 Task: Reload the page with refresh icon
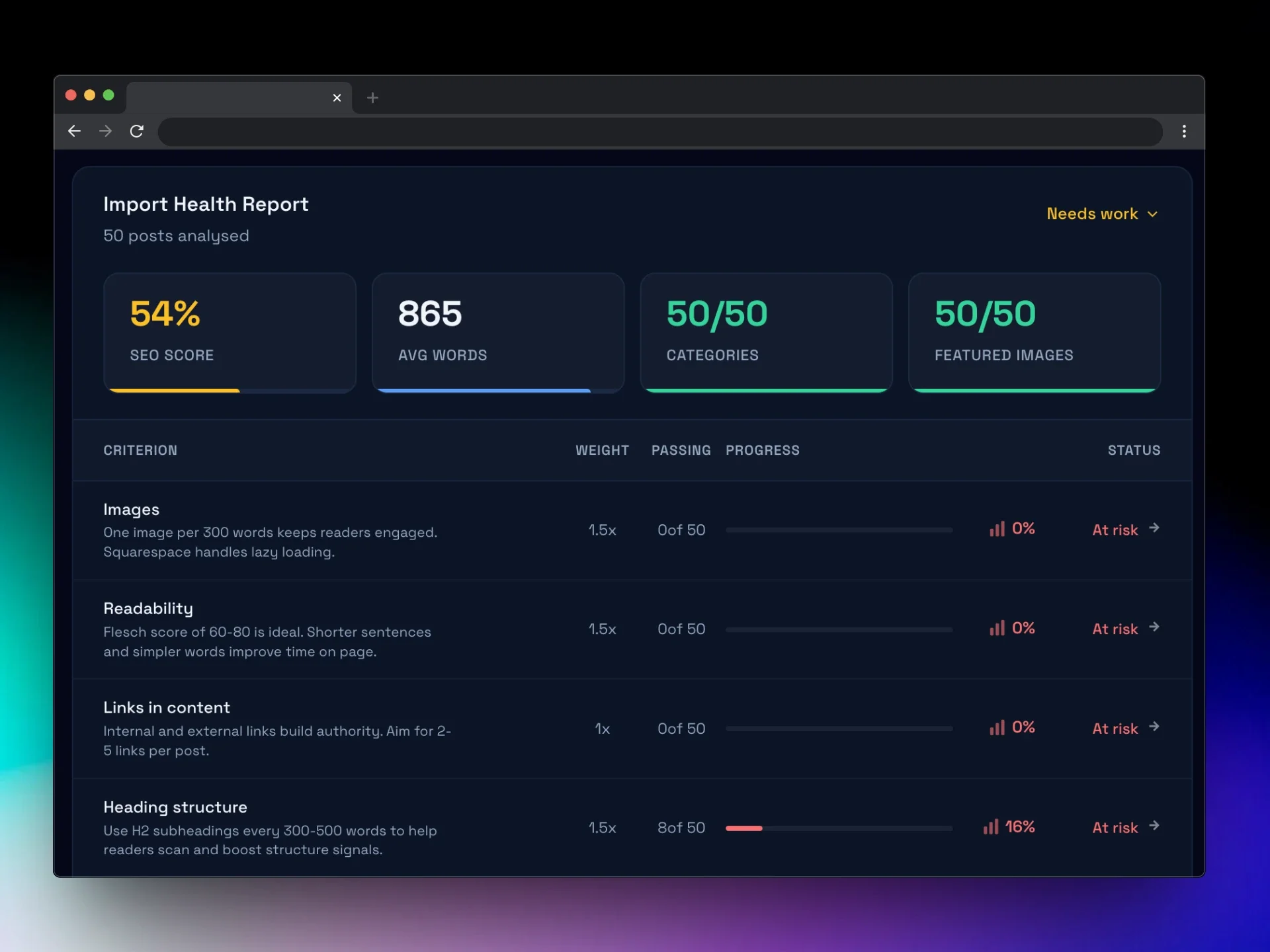coord(137,132)
